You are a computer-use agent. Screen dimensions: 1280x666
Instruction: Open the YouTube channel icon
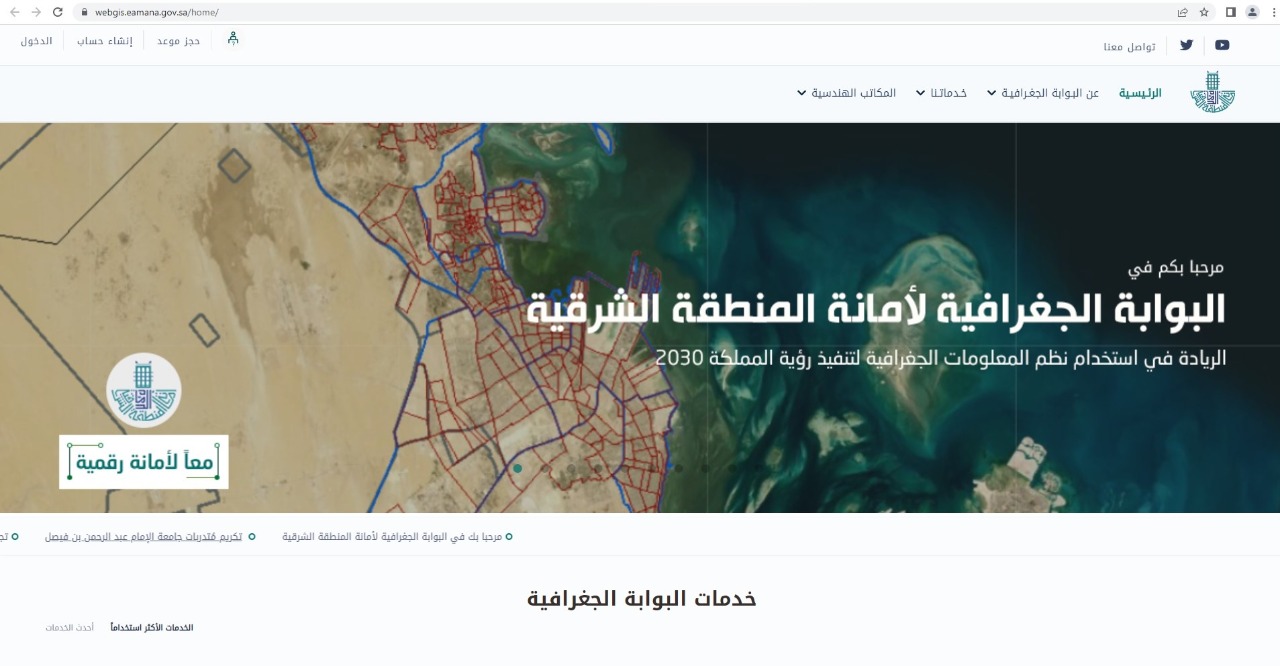1222,45
